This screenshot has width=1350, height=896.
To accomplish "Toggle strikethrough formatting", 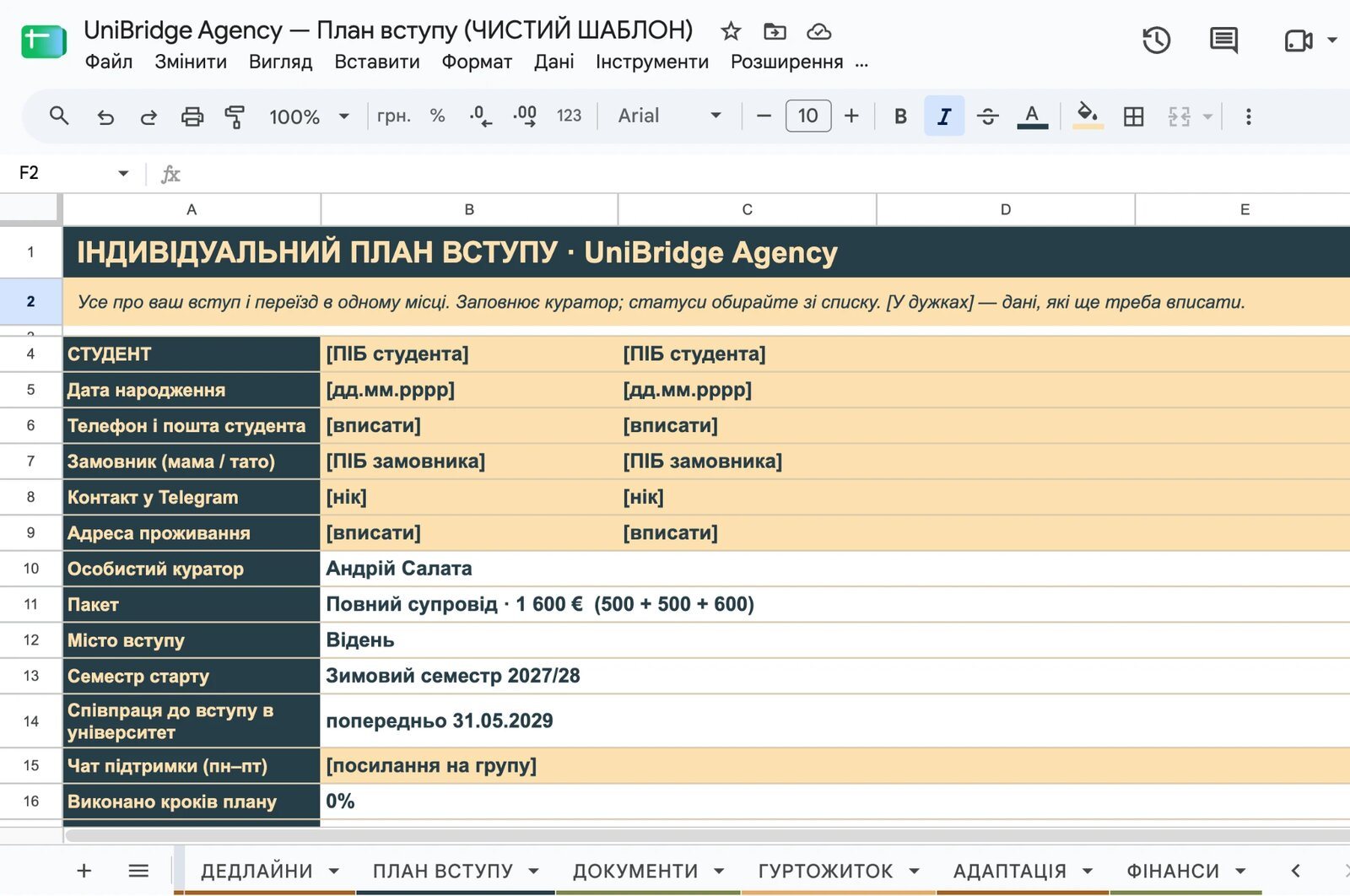I will (x=988, y=116).
